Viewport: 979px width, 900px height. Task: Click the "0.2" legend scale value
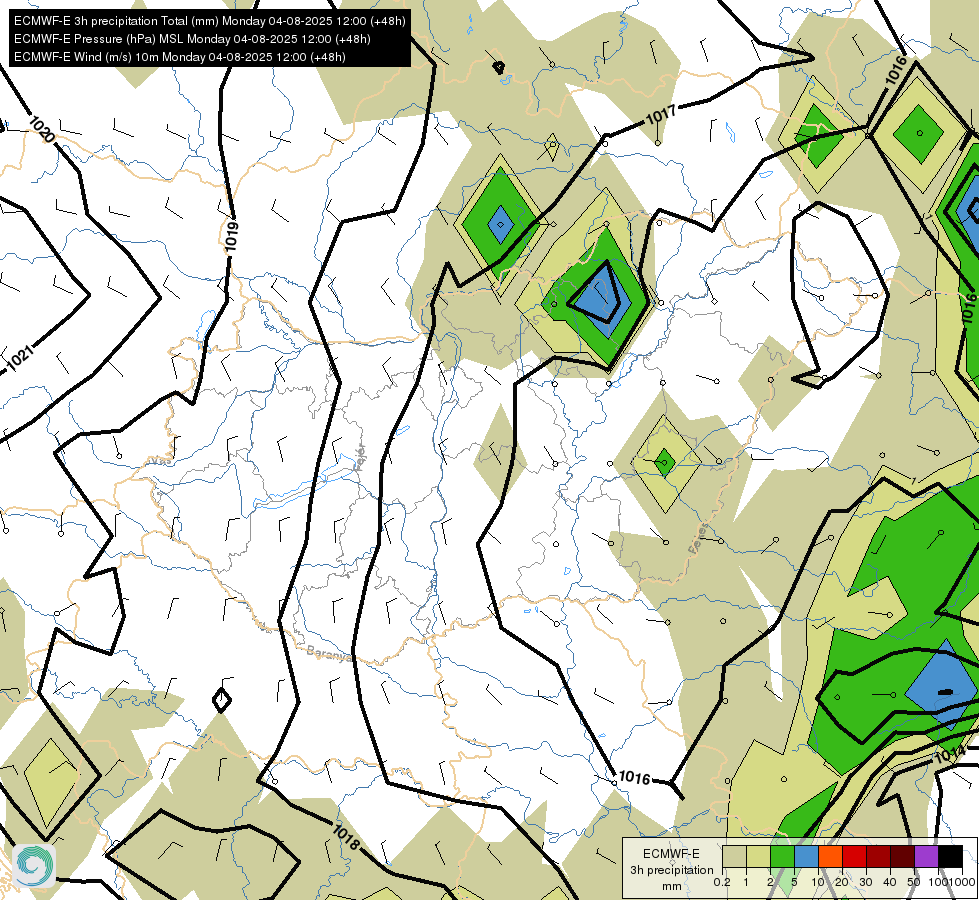[x=722, y=883]
